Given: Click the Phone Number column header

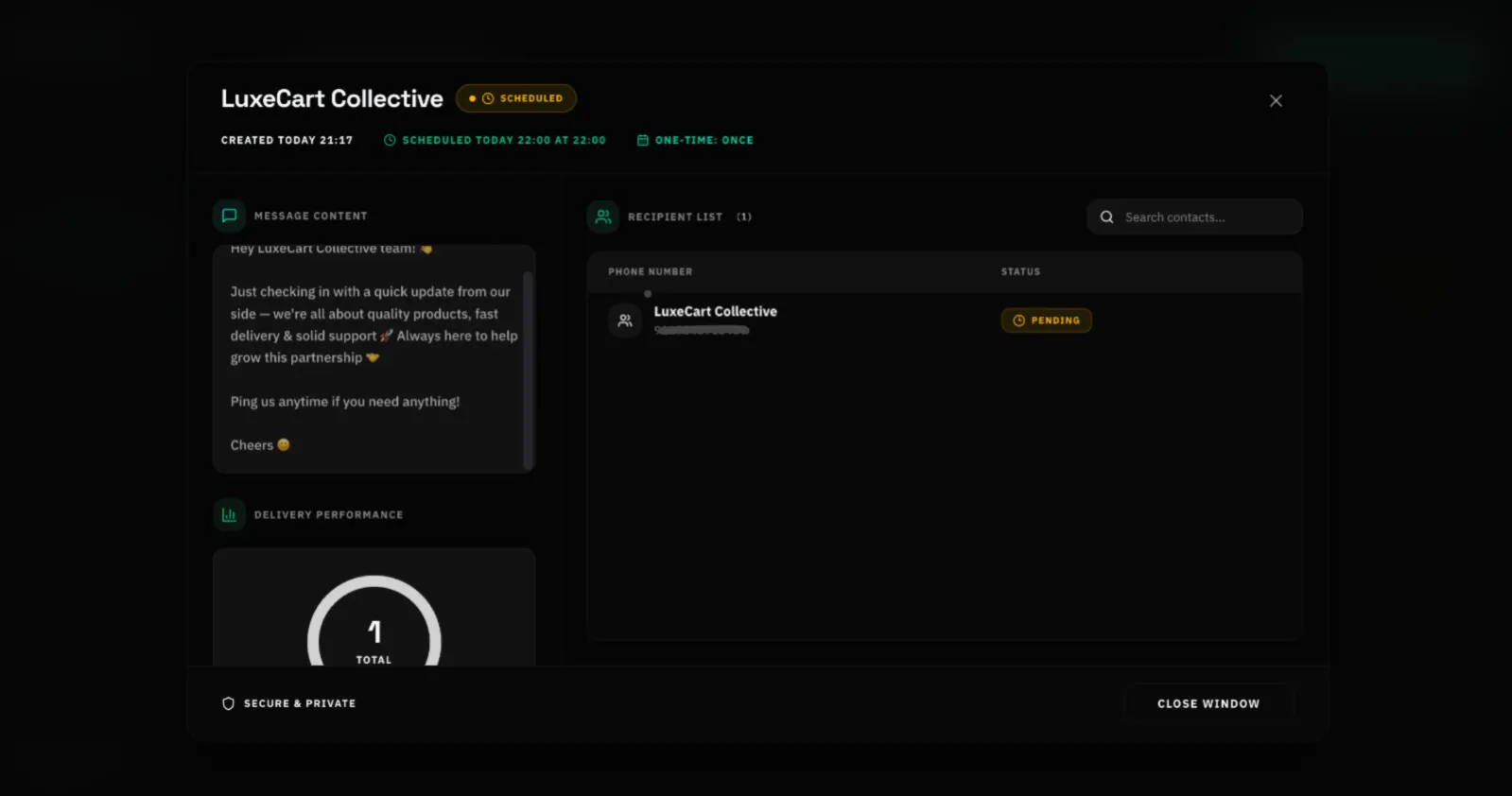Looking at the screenshot, I should pyautogui.click(x=651, y=271).
